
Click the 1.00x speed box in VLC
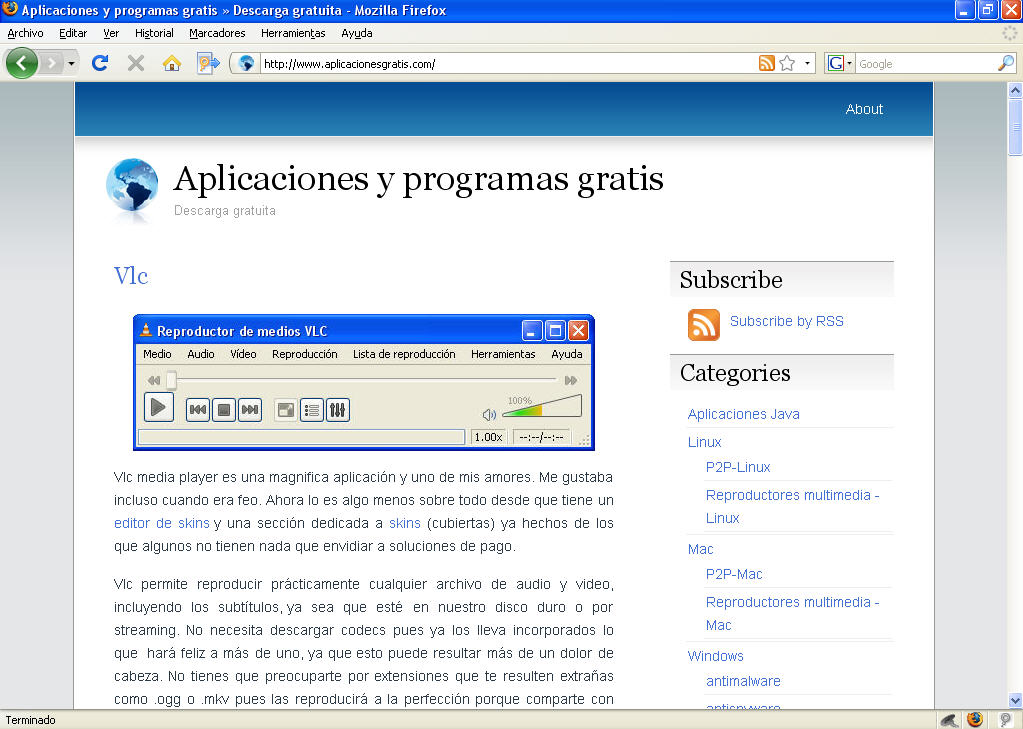pyautogui.click(x=488, y=437)
